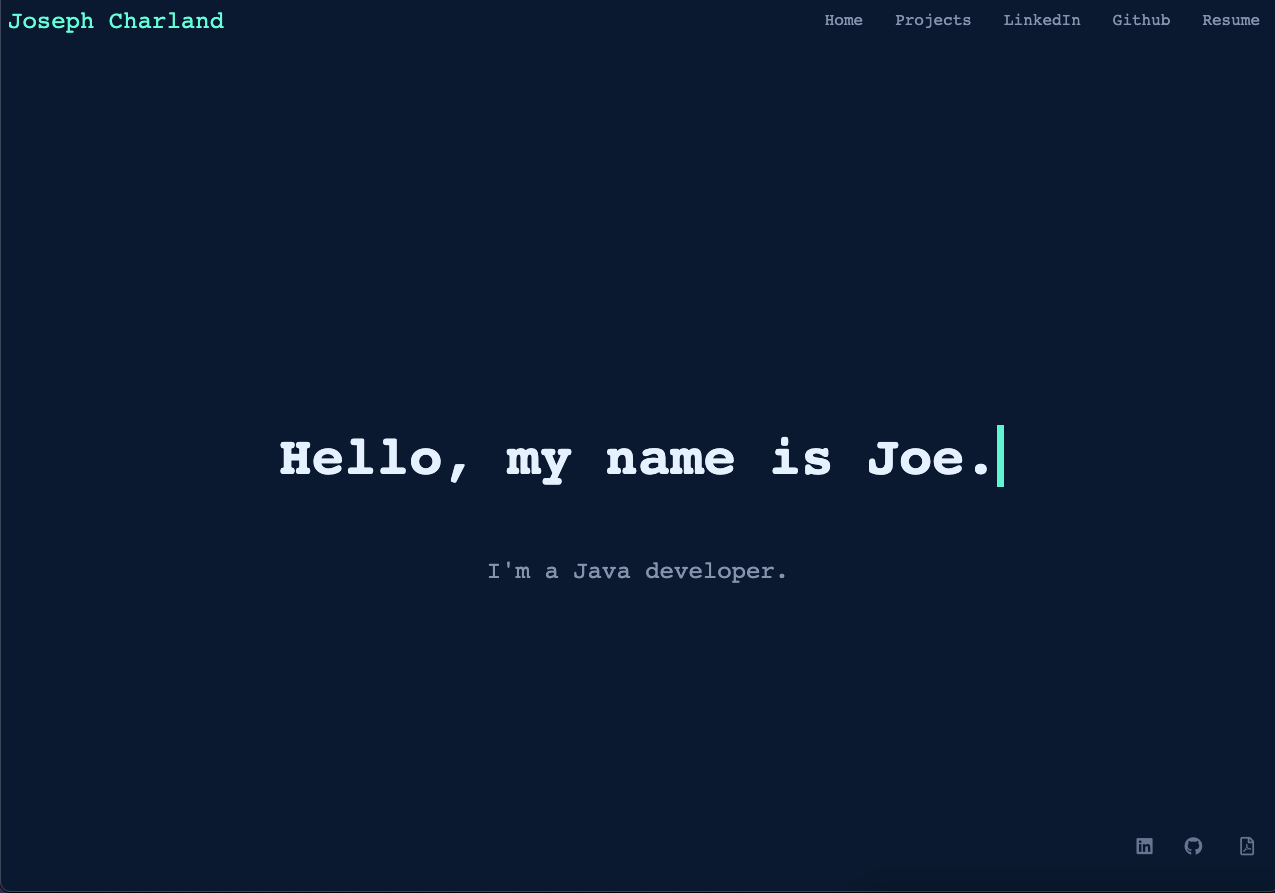Open the Resume nav link
This screenshot has height=893, width=1275.
pos(1231,20)
